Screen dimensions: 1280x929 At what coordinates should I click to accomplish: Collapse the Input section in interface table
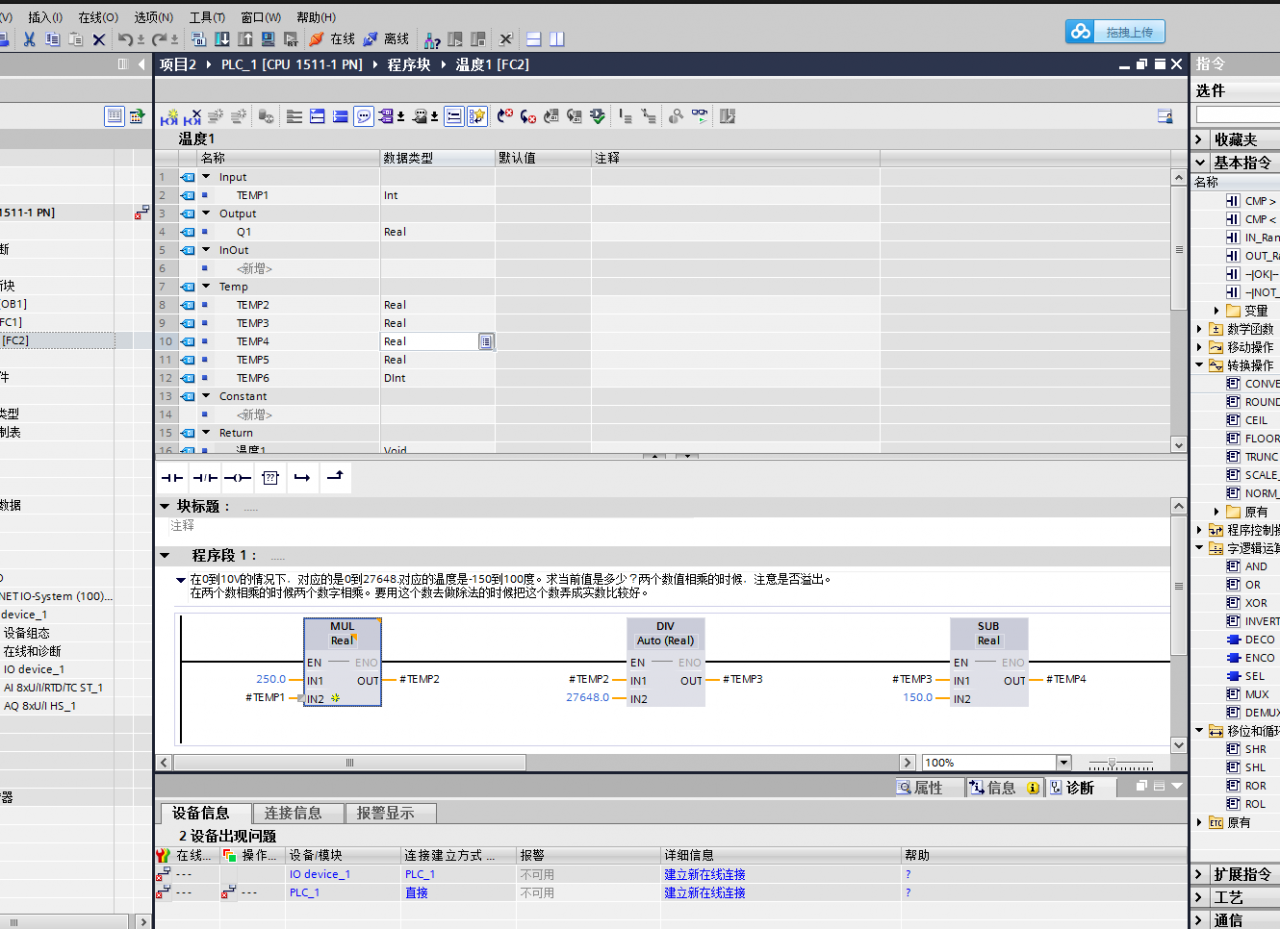click(x=206, y=177)
